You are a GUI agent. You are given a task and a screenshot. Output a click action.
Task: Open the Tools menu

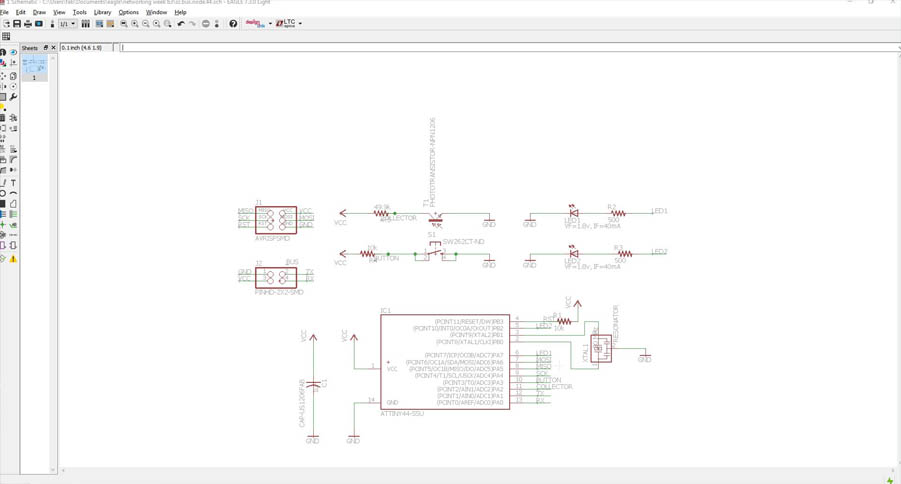(80, 12)
